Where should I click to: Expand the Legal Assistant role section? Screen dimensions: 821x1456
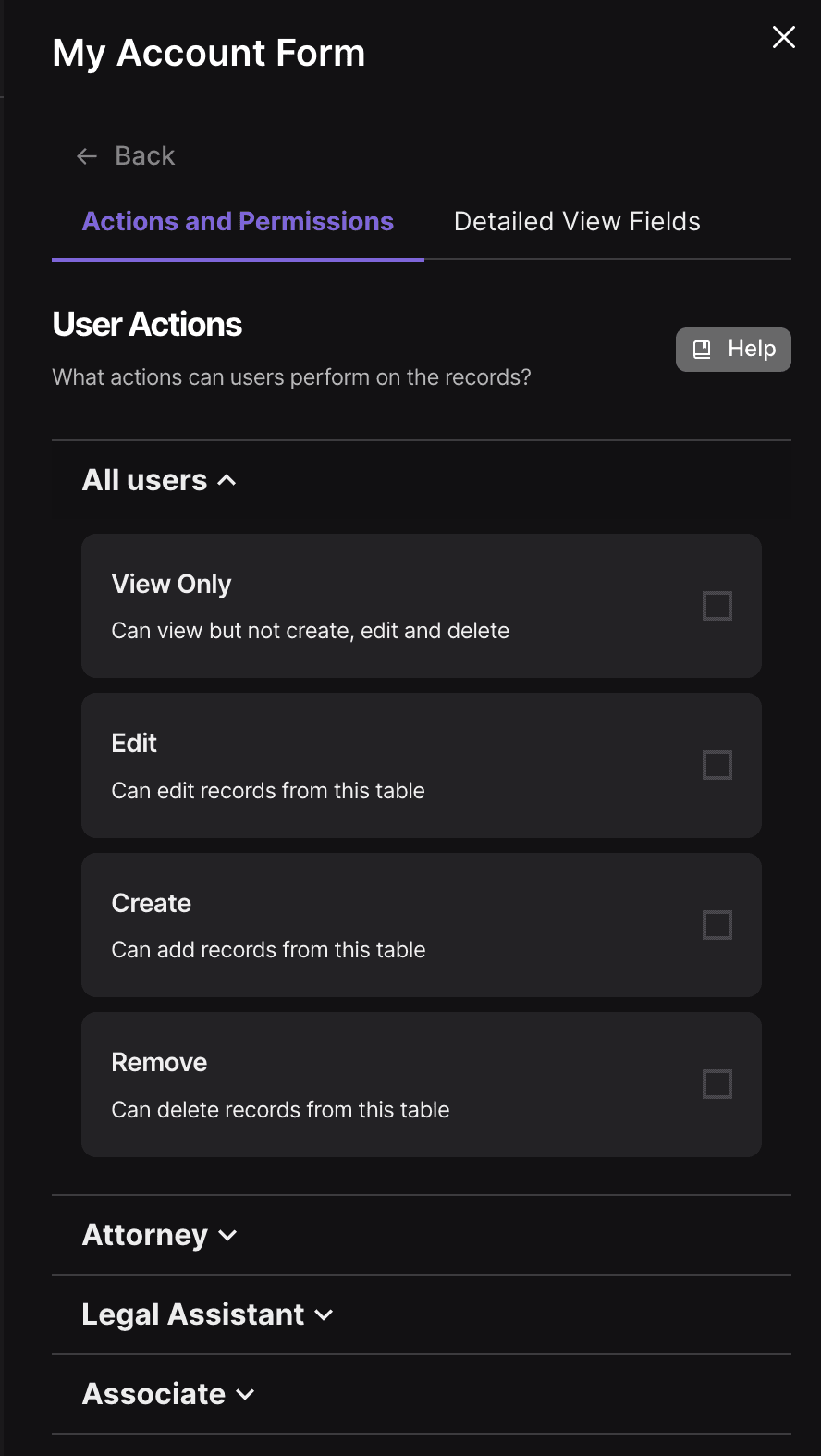click(422, 1314)
